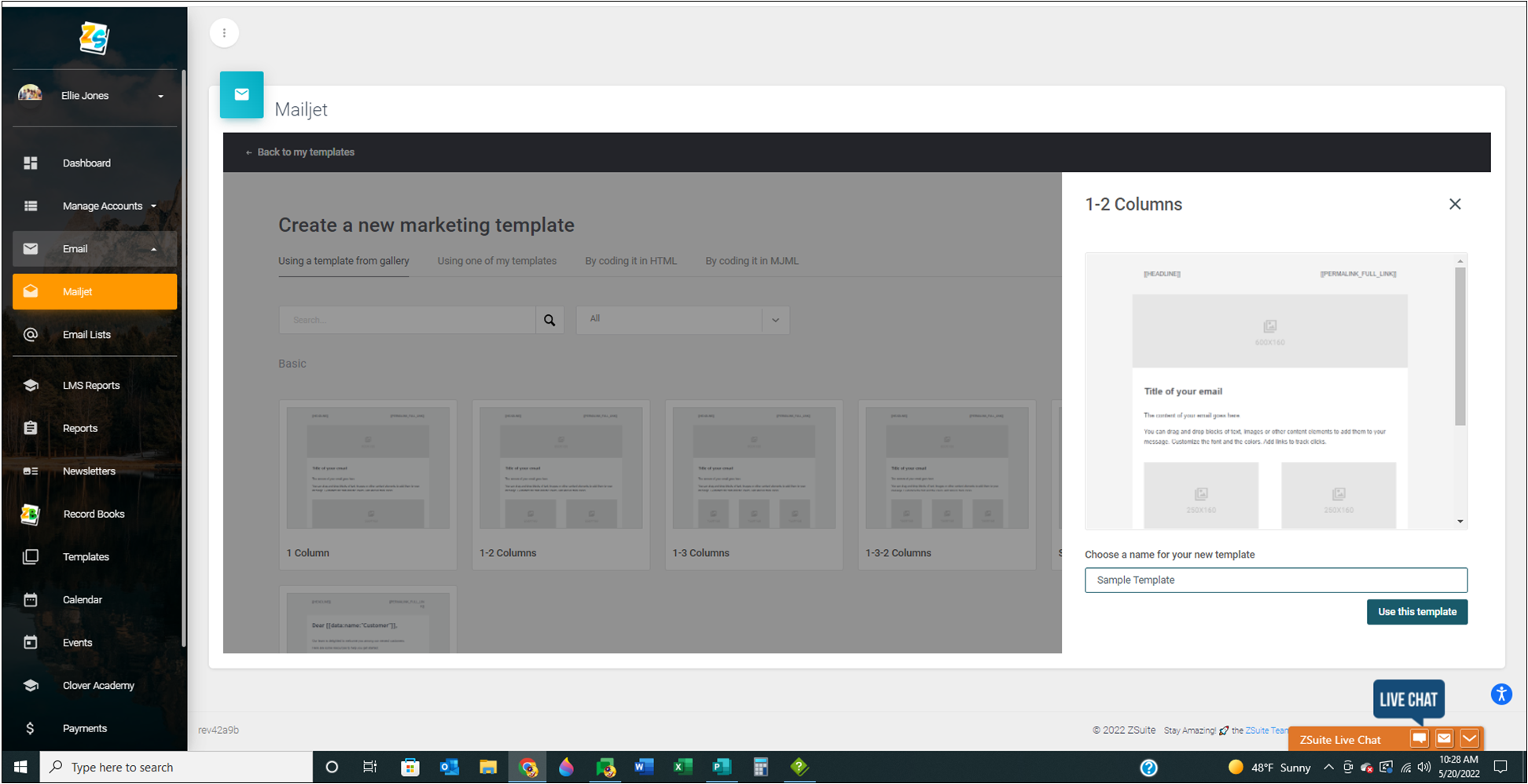1528x784 pixels.
Task: Open the All category dropdown
Action: (682, 320)
